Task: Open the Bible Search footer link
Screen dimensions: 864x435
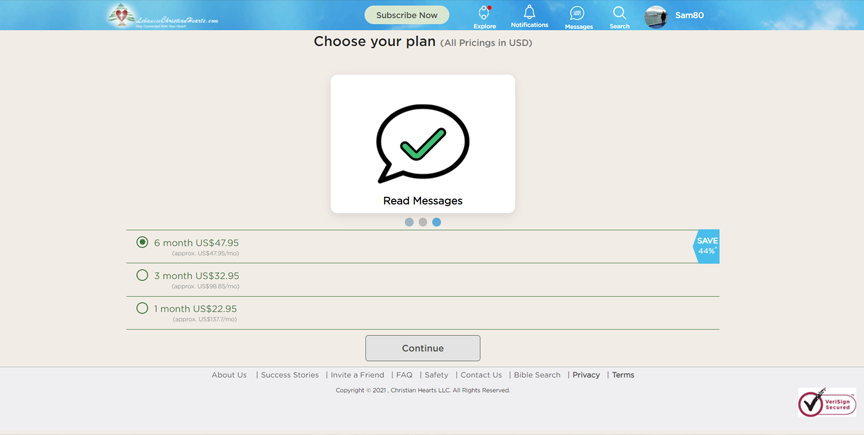Action: (x=537, y=375)
